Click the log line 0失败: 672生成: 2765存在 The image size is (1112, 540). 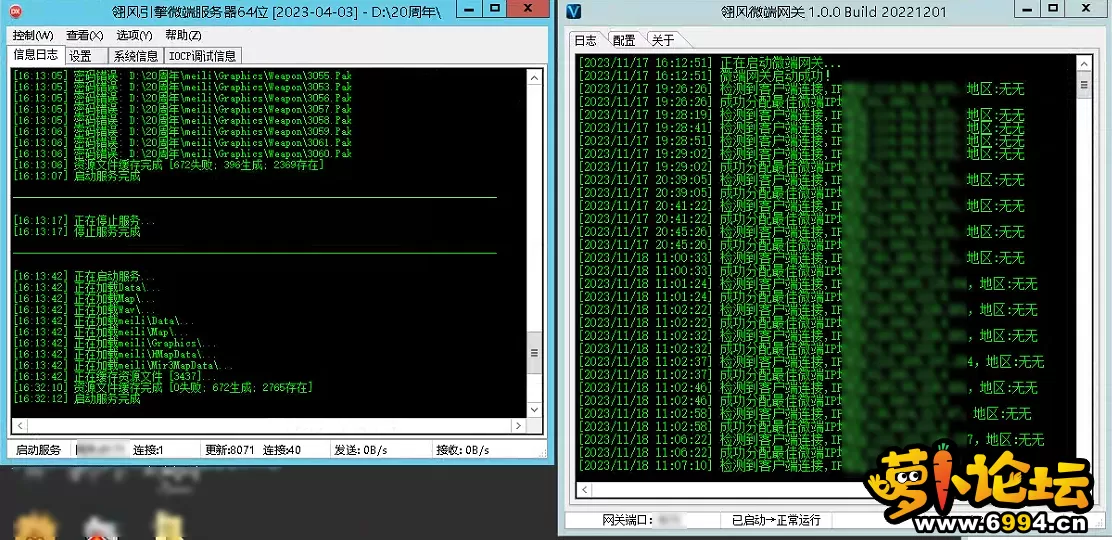pyautogui.click(x=163, y=388)
